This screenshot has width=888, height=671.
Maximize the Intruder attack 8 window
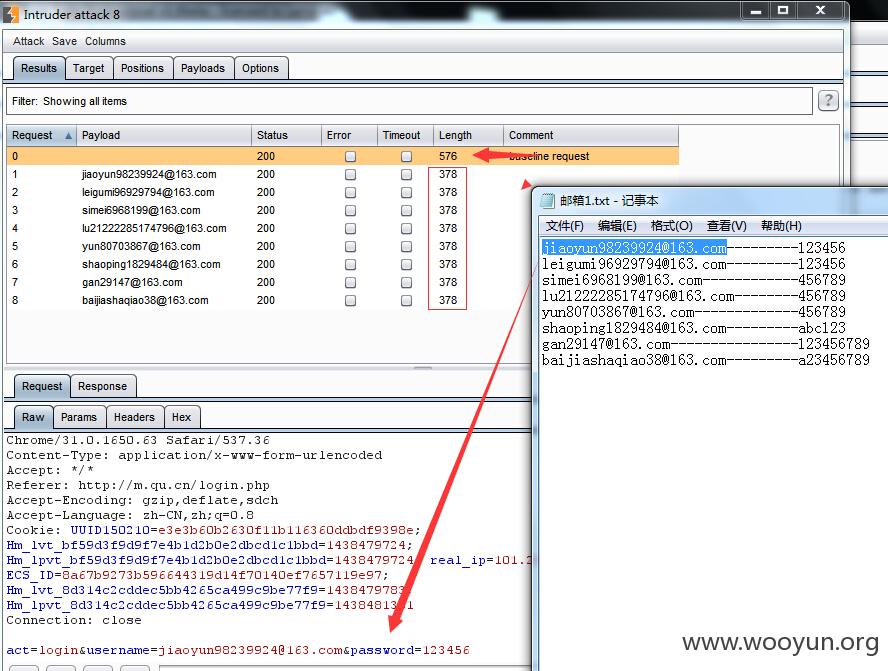[x=783, y=10]
